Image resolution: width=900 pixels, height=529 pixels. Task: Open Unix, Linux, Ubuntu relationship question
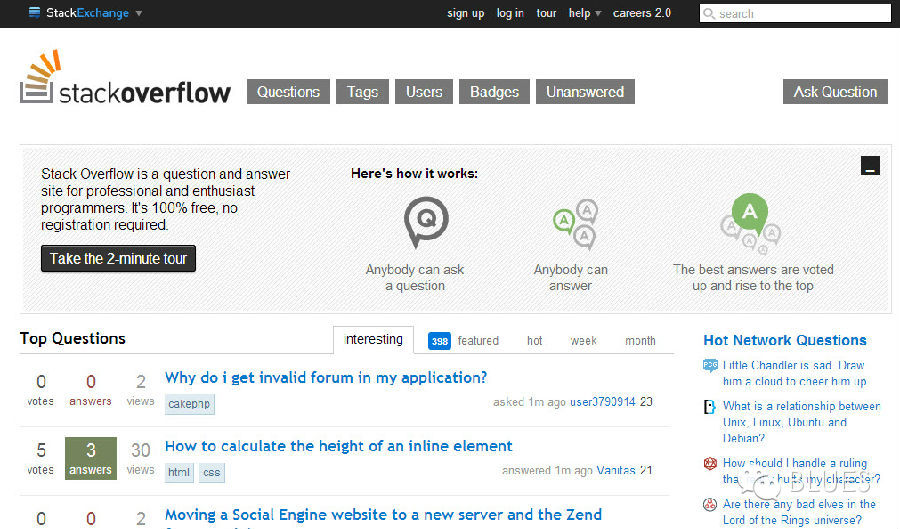point(801,422)
